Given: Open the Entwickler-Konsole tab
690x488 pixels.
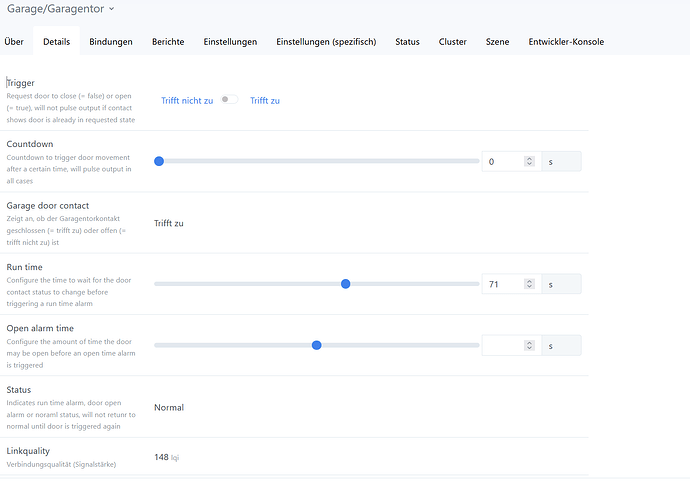Looking at the screenshot, I should click(566, 42).
